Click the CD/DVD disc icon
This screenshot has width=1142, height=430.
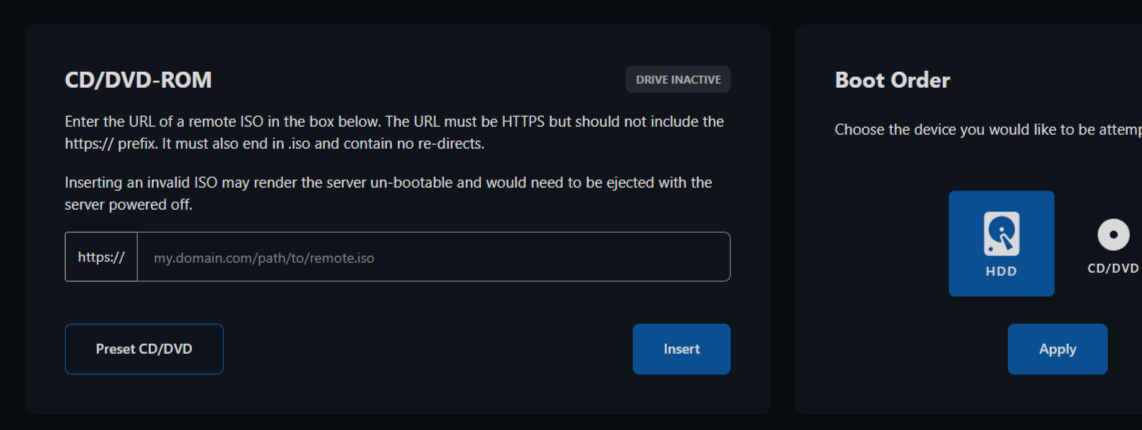click(1113, 236)
